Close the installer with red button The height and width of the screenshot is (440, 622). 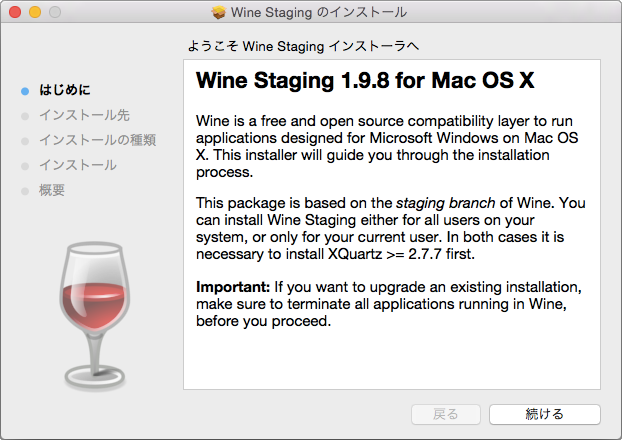(x=15, y=12)
